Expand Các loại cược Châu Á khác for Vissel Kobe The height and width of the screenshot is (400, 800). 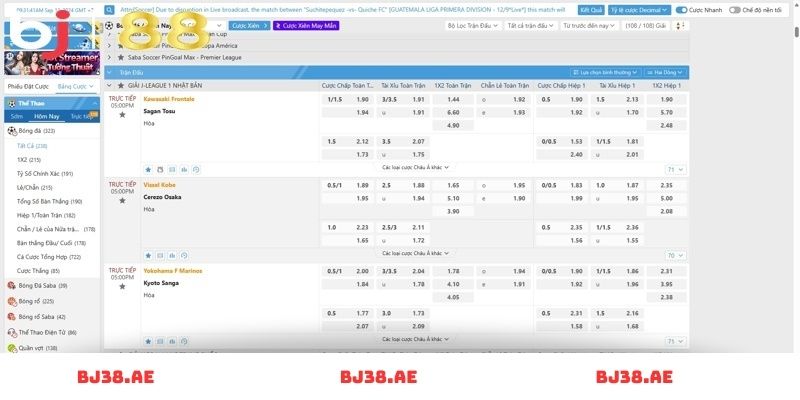pyautogui.click(x=415, y=253)
